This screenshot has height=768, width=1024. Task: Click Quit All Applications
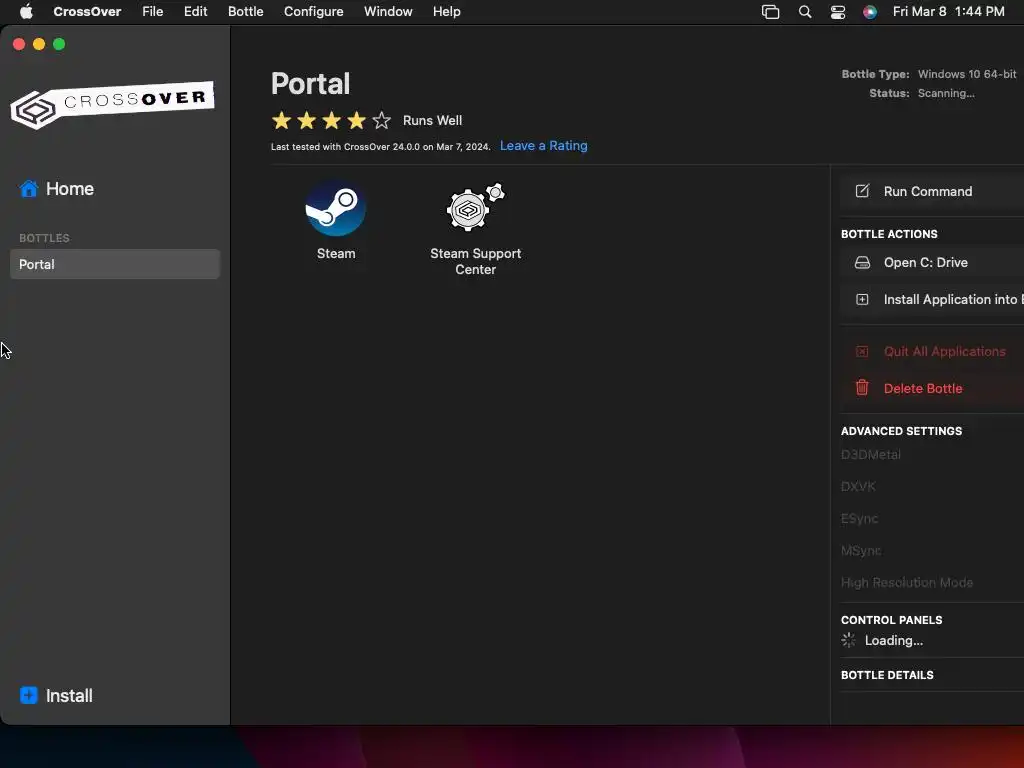932,351
